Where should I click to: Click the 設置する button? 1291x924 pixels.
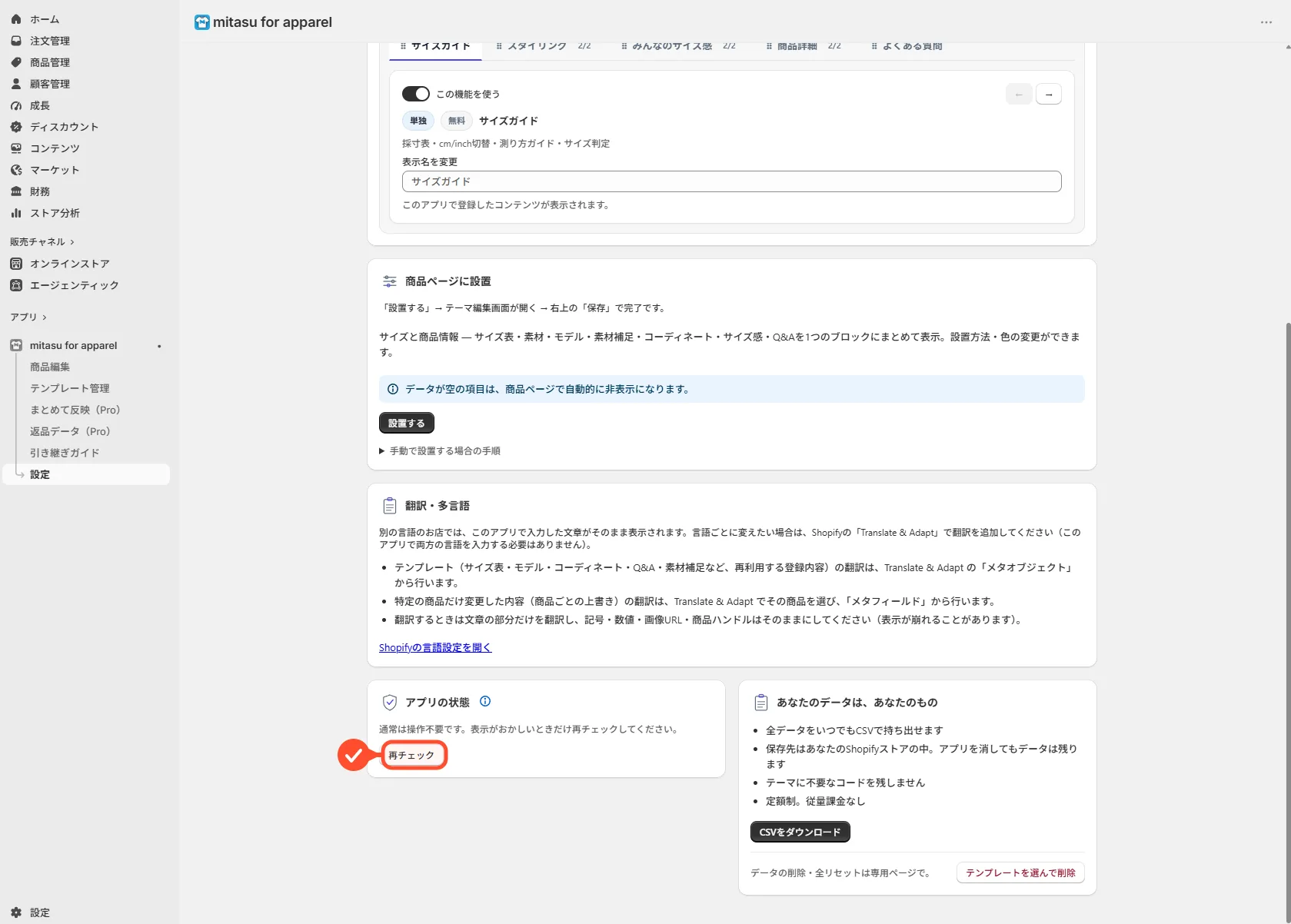pyautogui.click(x=407, y=424)
